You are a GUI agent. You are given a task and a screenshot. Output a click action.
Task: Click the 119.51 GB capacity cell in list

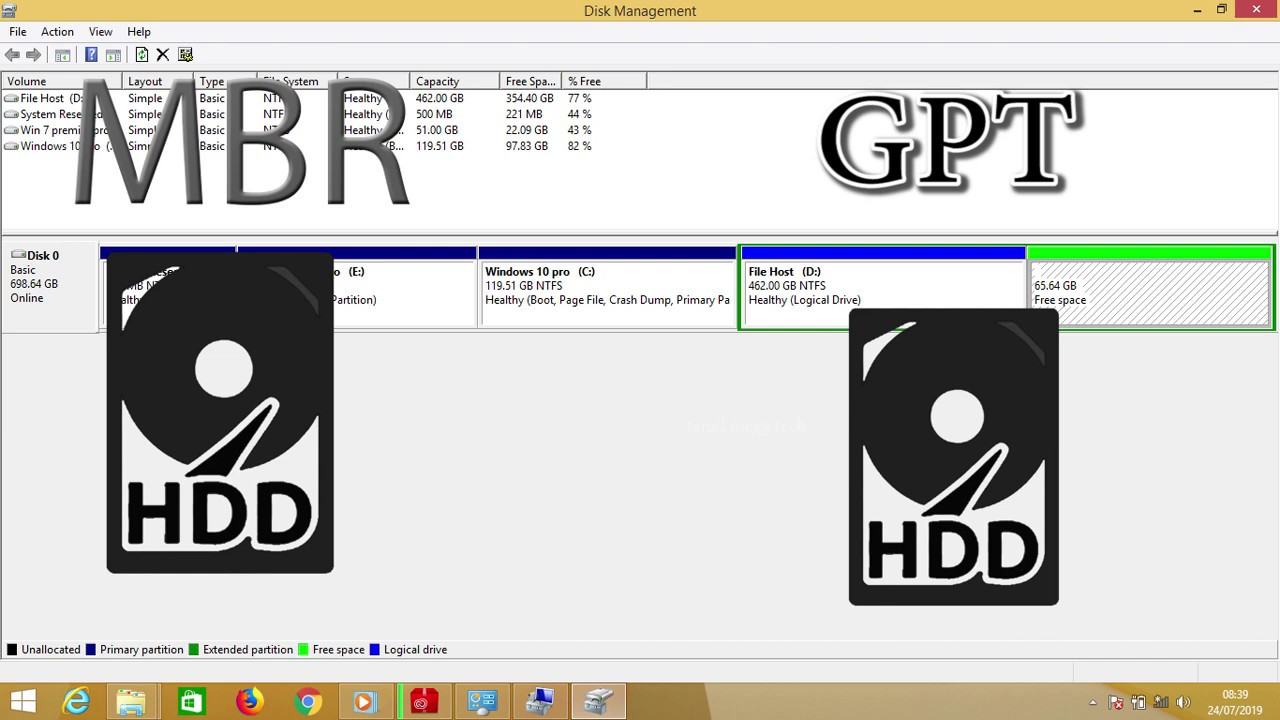(x=440, y=147)
